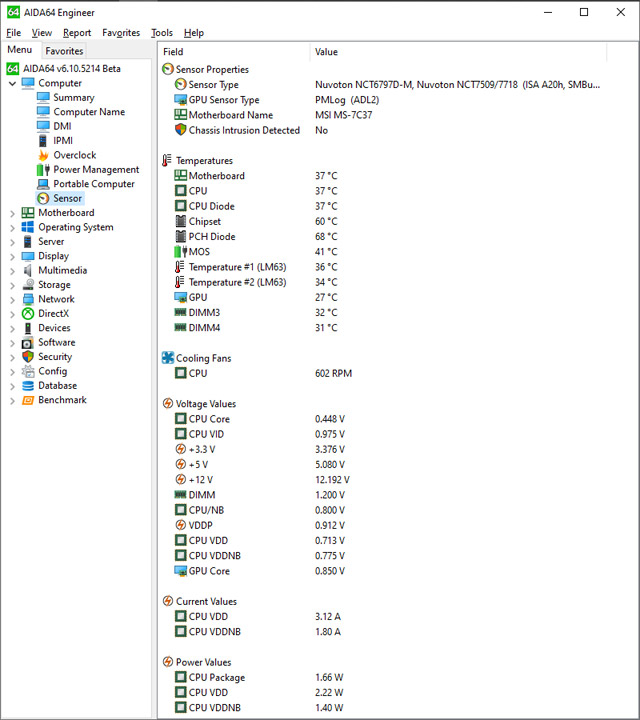640x720 pixels.
Task: Expand the Benchmark tree node
Action: 12,400
